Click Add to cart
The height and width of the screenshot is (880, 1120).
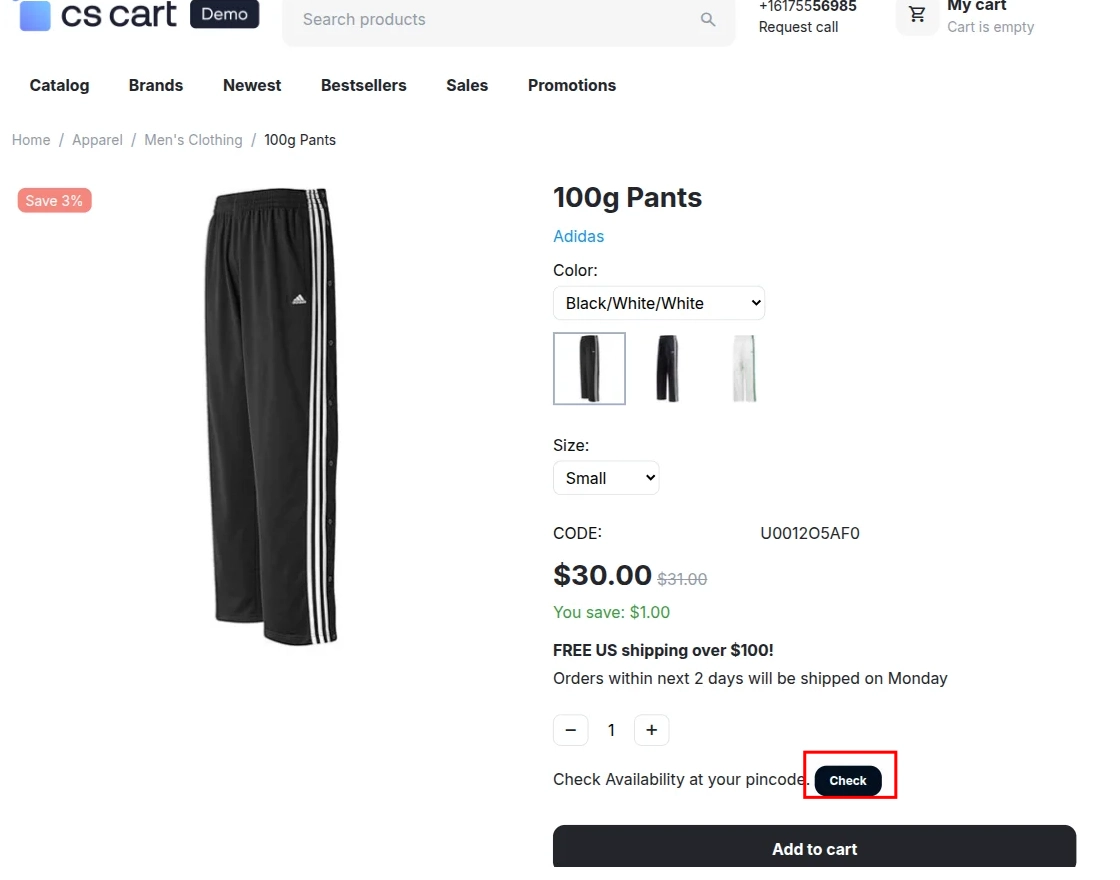pos(814,849)
